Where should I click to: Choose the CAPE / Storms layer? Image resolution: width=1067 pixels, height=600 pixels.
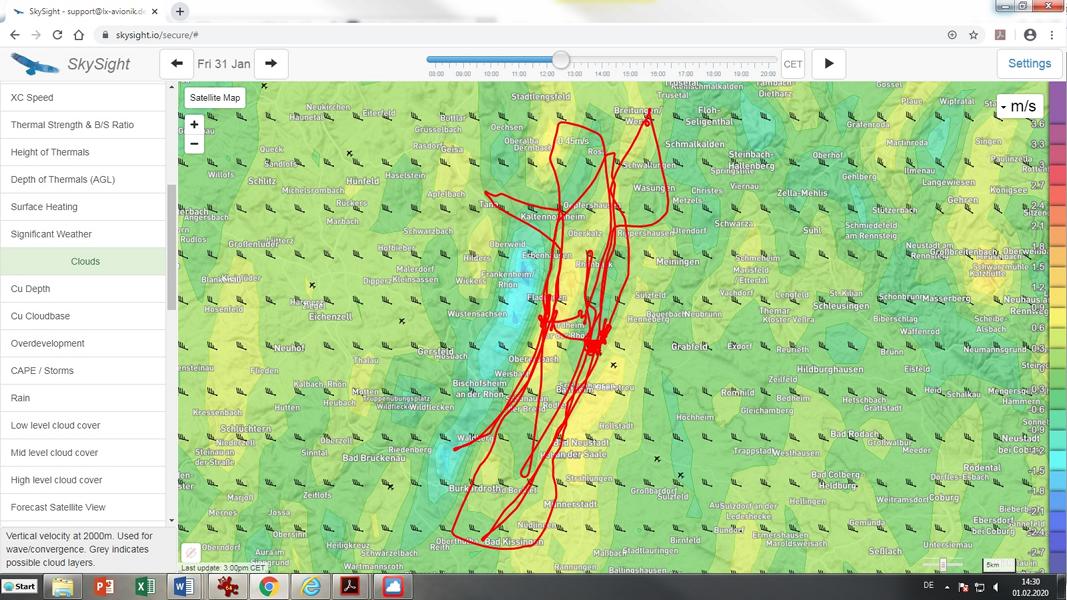42,371
